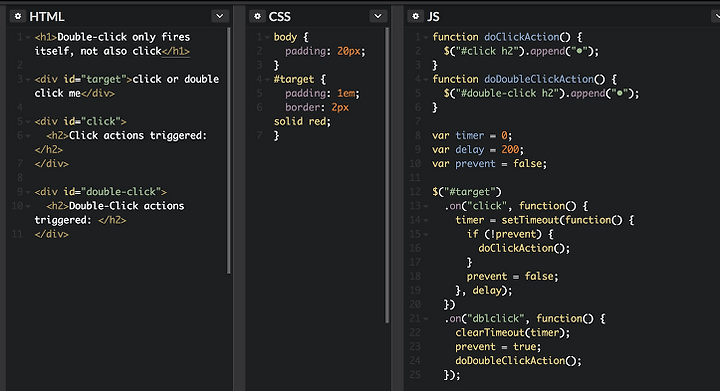Image resolution: width=720 pixels, height=391 pixels.
Task: Collapse fold arrow for 'Double-Click actions' h2 line
Action: pyautogui.click(x=28, y=206)
